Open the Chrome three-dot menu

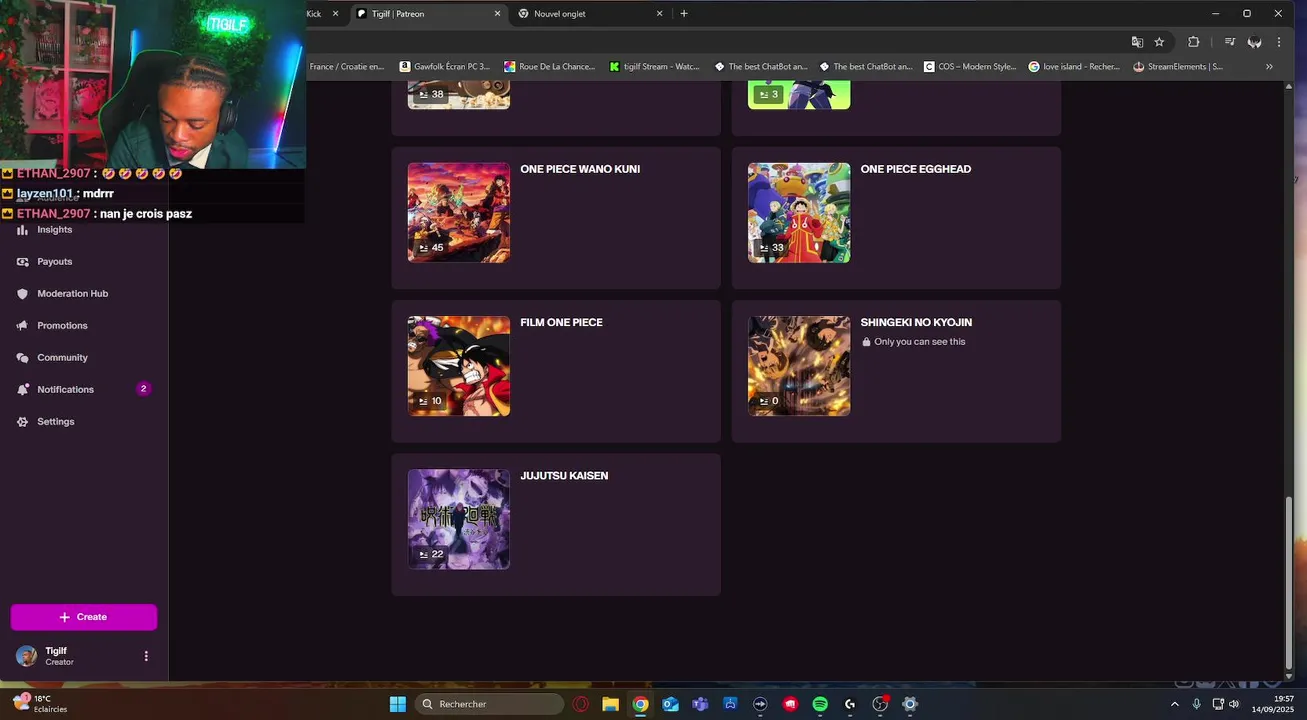point(1279,42)
